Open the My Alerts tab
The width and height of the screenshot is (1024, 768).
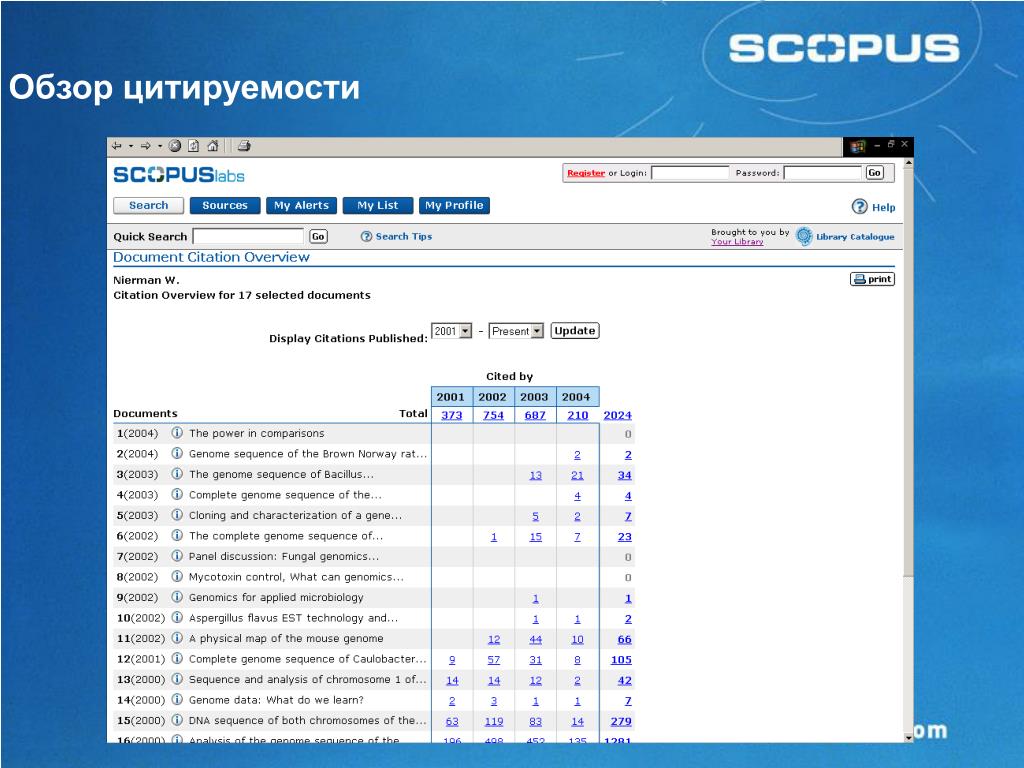click(x=301, y=205)
